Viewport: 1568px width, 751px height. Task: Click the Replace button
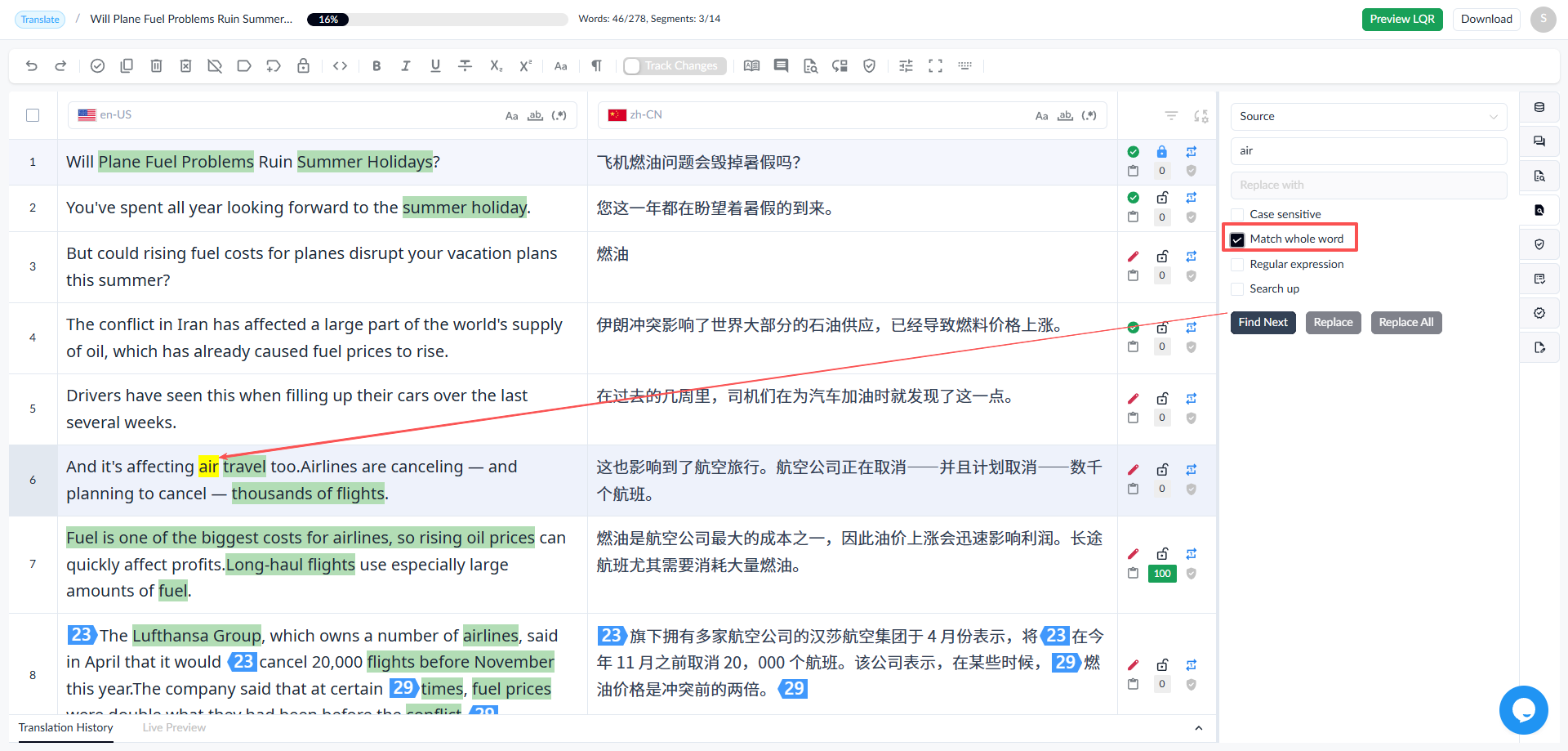1333,323
